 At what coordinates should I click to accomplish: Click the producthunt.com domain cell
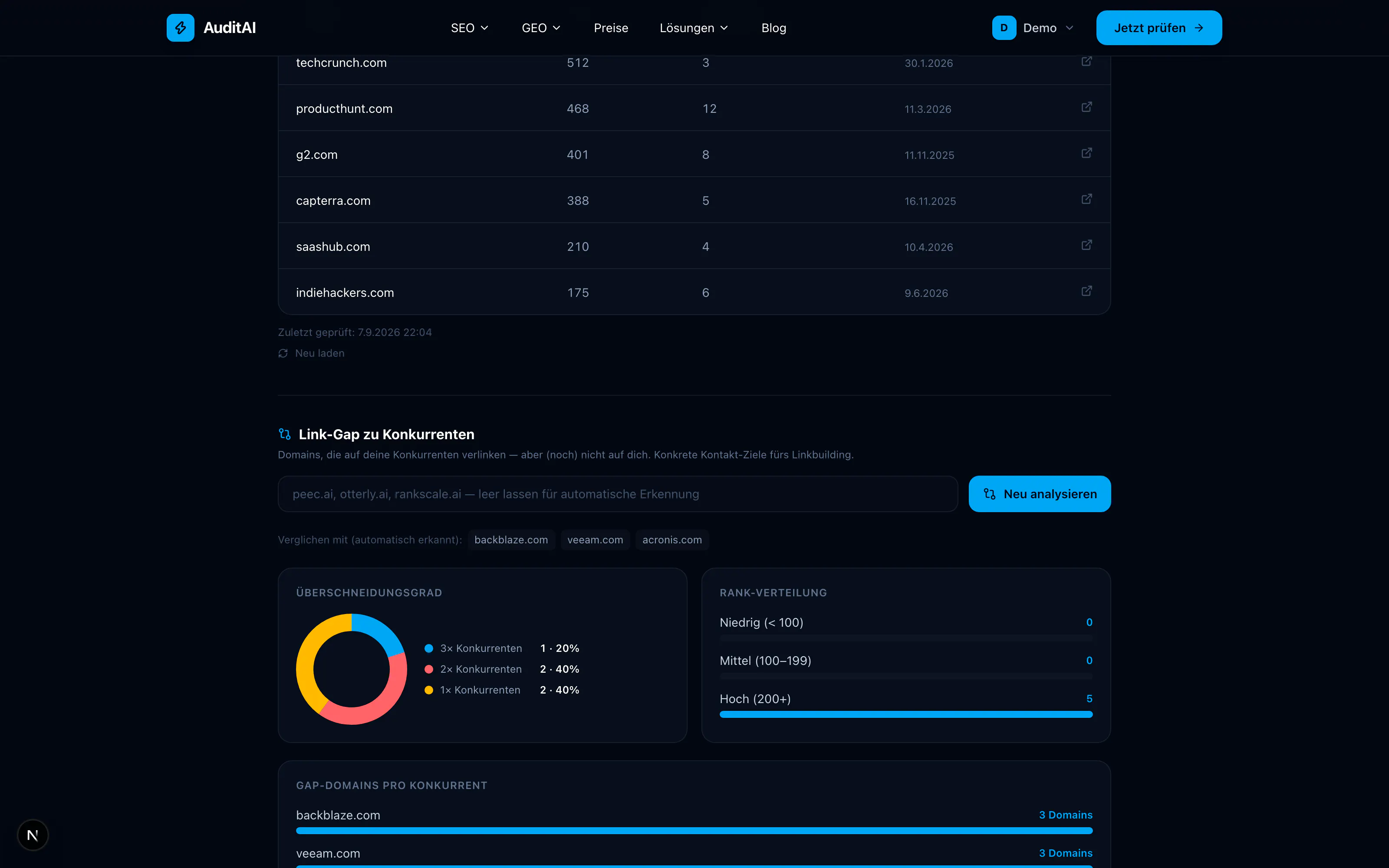click(344, 108)
